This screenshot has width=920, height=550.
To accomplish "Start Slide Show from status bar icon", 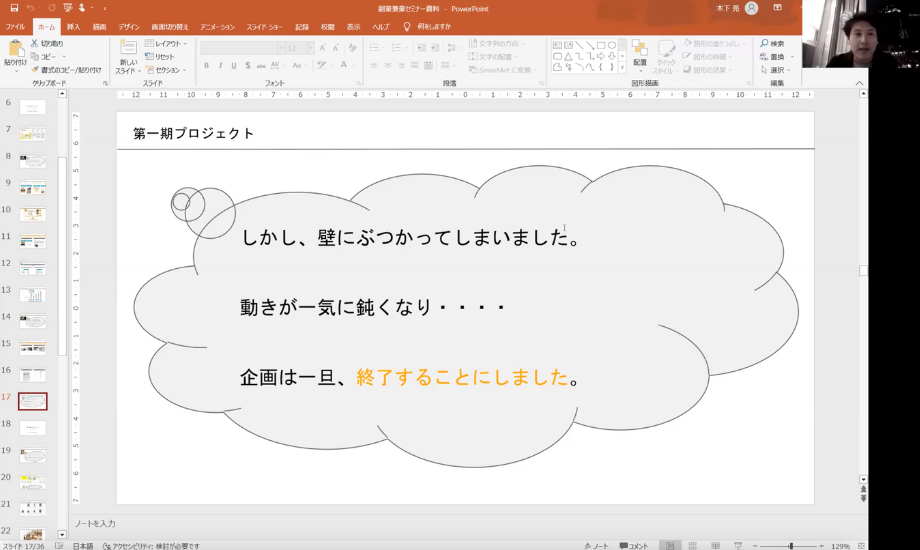I will 738,546.
